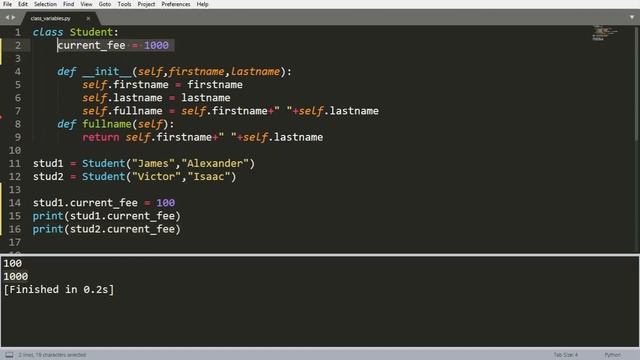
Task: Click the 'return' keyword on line 9
Action: point(101,137)
